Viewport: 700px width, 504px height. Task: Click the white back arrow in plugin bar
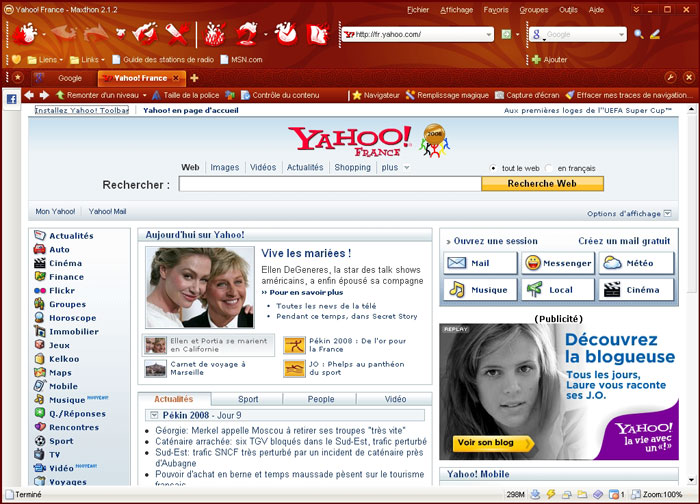(x=29, y=95)
